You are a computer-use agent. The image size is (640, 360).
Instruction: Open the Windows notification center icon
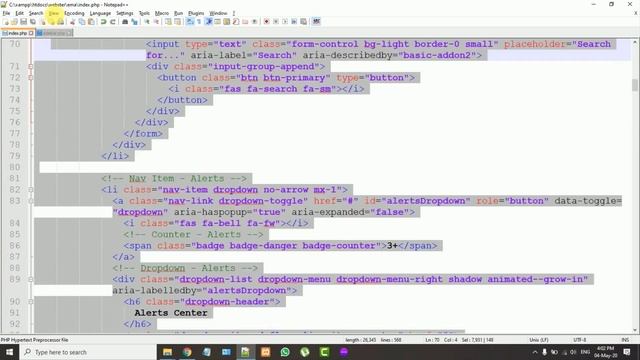click(627, 352)
